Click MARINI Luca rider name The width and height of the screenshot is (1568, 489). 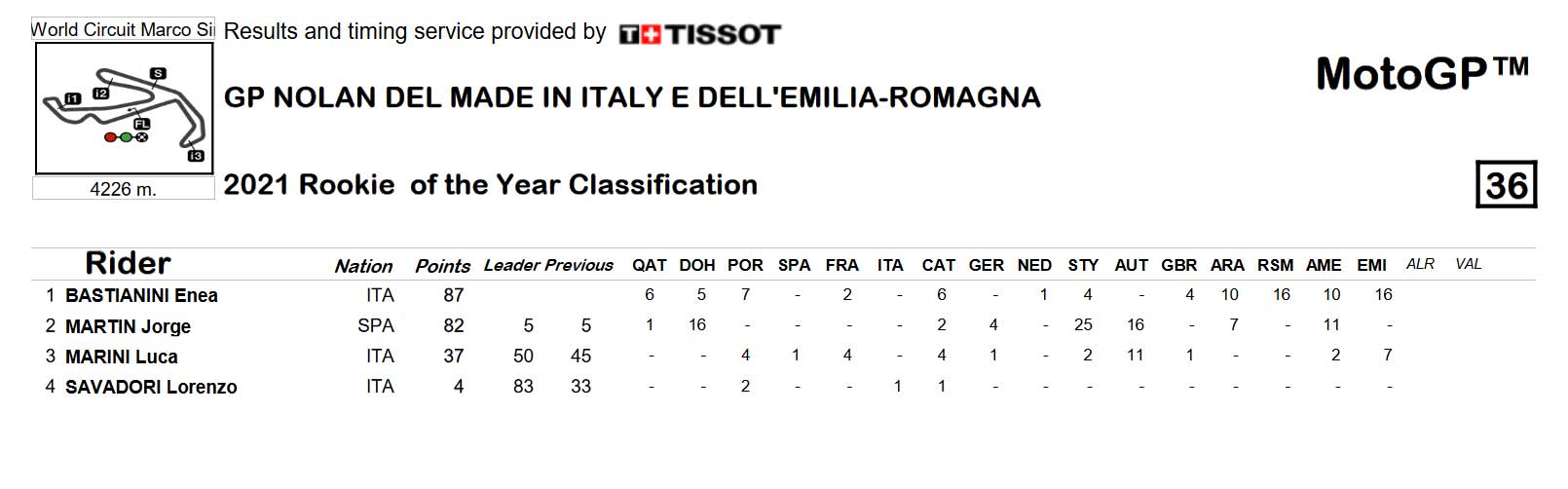pyautogui.click(x=121, y=357)
